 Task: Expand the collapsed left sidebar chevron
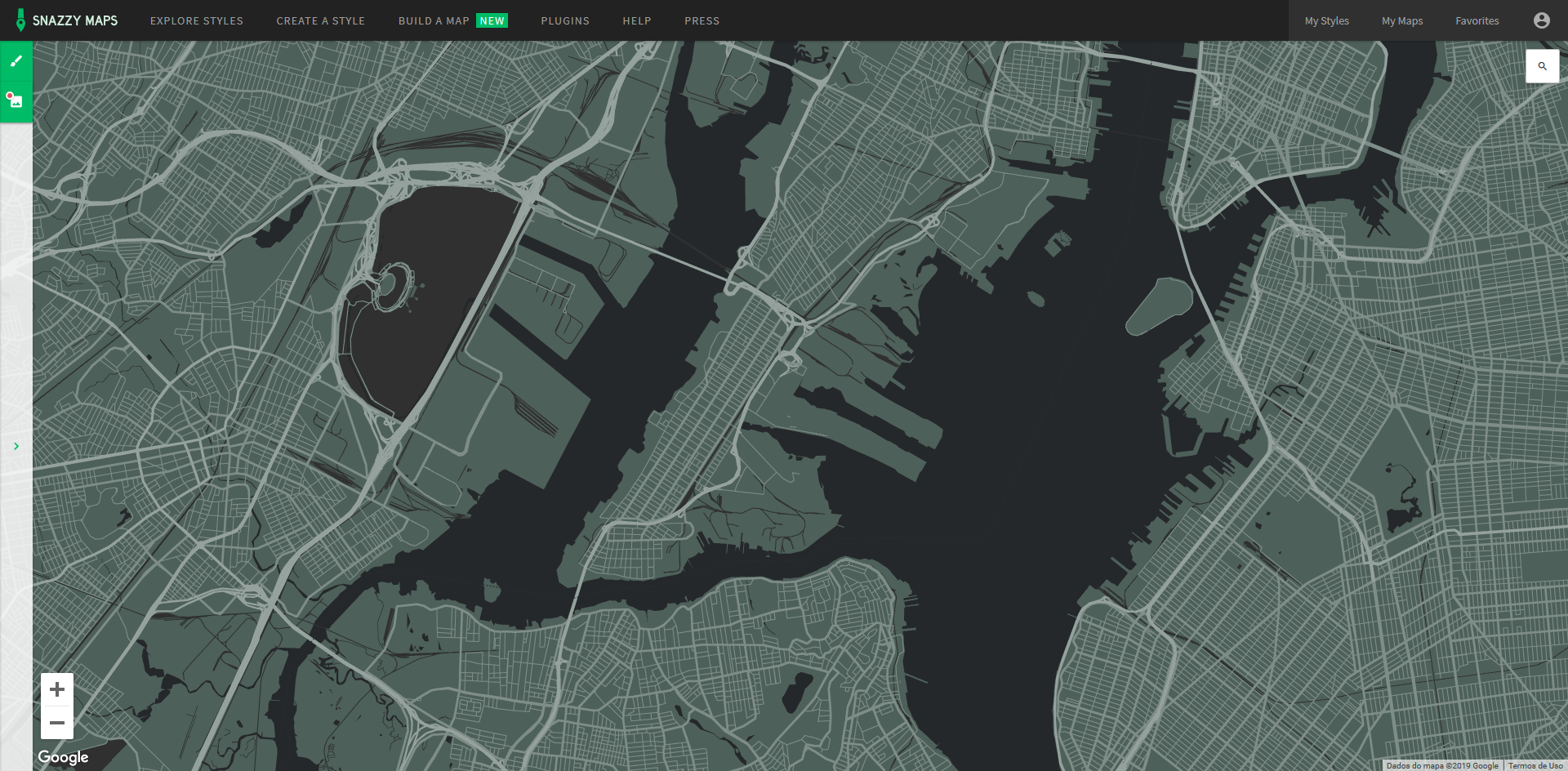pyautogui.click(x=16, y=446)
